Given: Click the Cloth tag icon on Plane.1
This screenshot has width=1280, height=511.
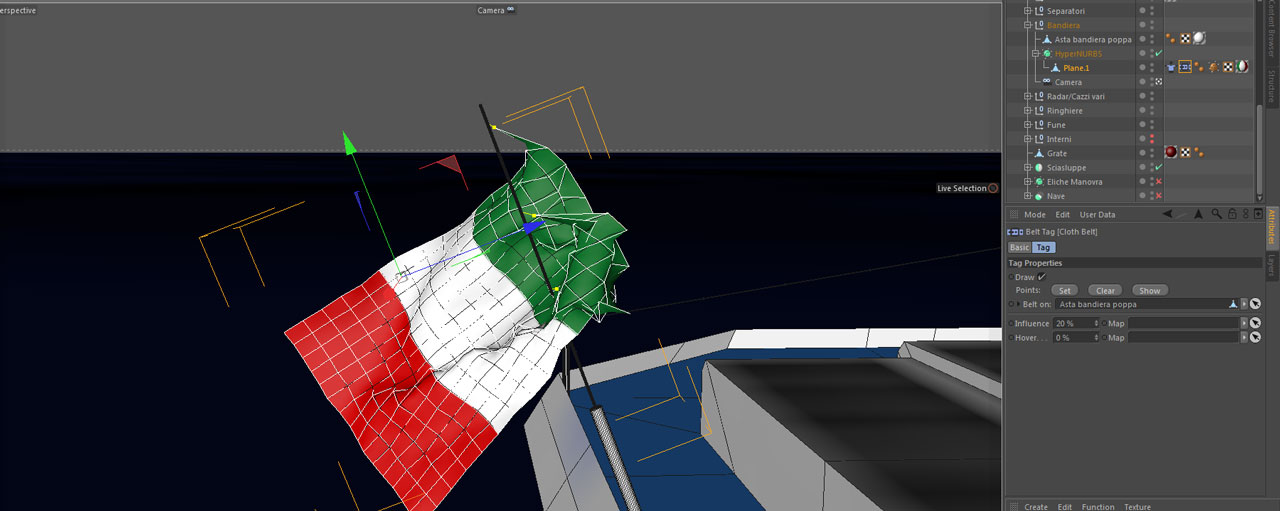Looking at the screenshot, I should coord(1171,67).
